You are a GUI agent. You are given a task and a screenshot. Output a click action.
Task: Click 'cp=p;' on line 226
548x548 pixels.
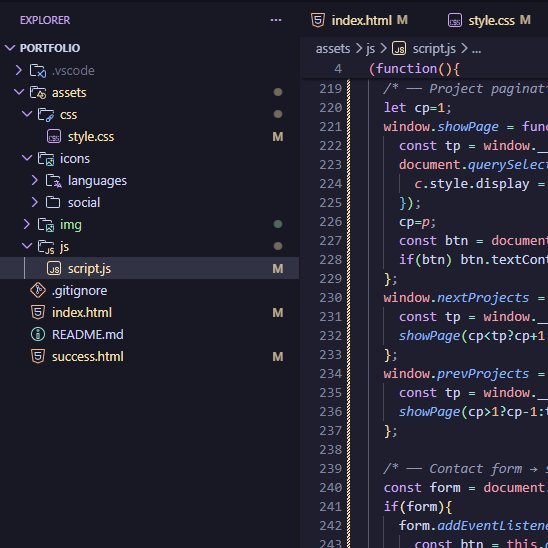coord(417,222)
